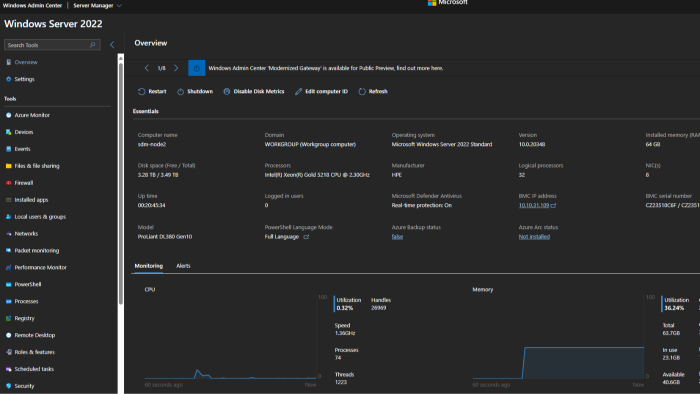700x394 pixels.
Task: Click the Azure Backup status false link
Action: (397, 237)
